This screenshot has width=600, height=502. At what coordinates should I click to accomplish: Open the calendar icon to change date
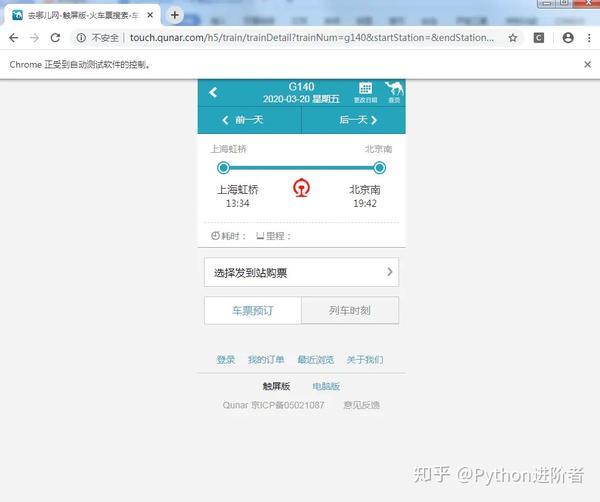(x=365, y=92)
